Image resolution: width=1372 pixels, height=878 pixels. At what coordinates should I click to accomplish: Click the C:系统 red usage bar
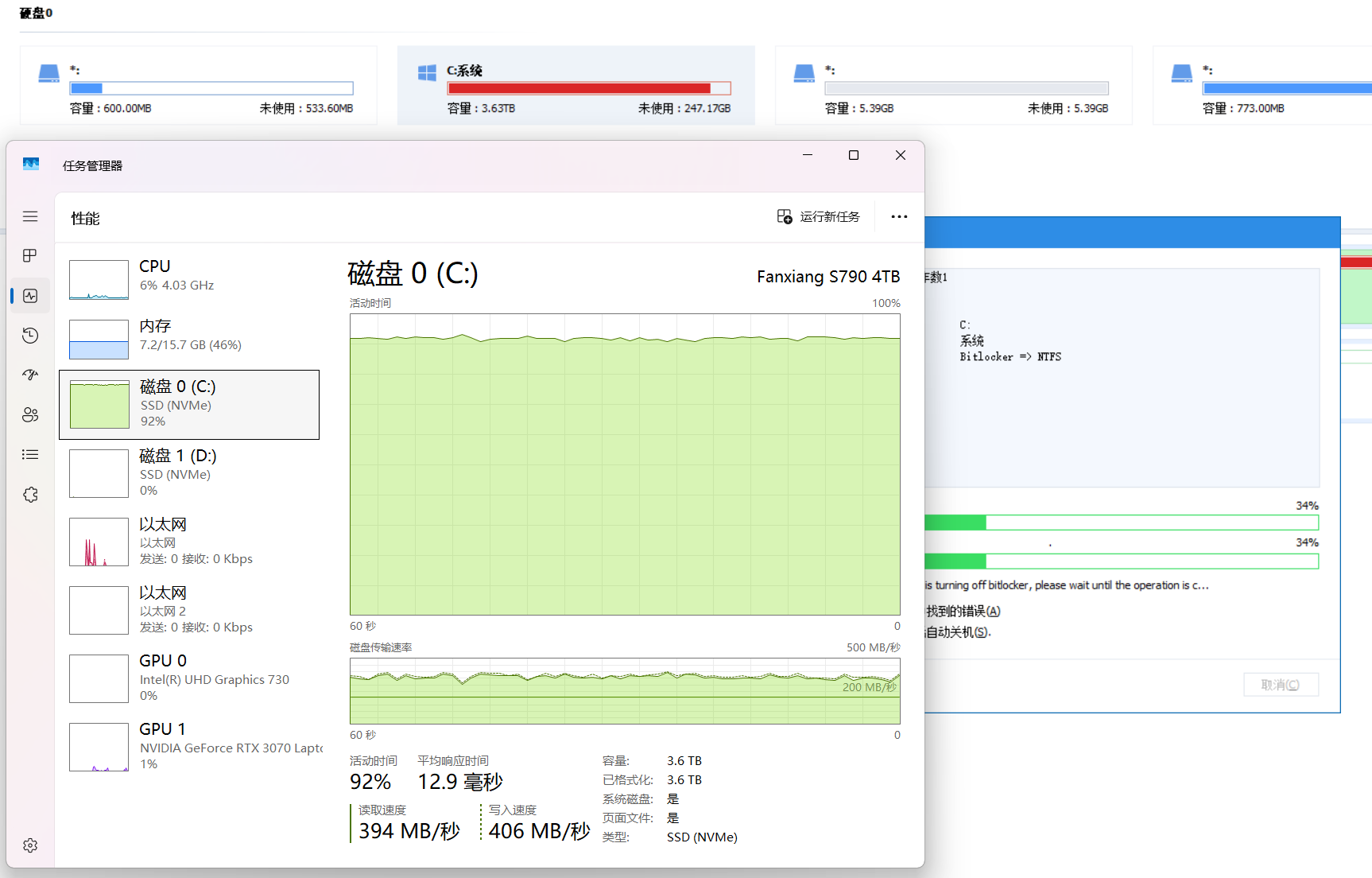tap(589, 88)
